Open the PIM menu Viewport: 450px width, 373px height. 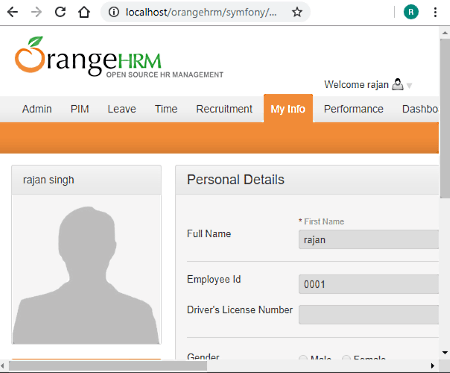pyautogui.click(x=80, y=109)
